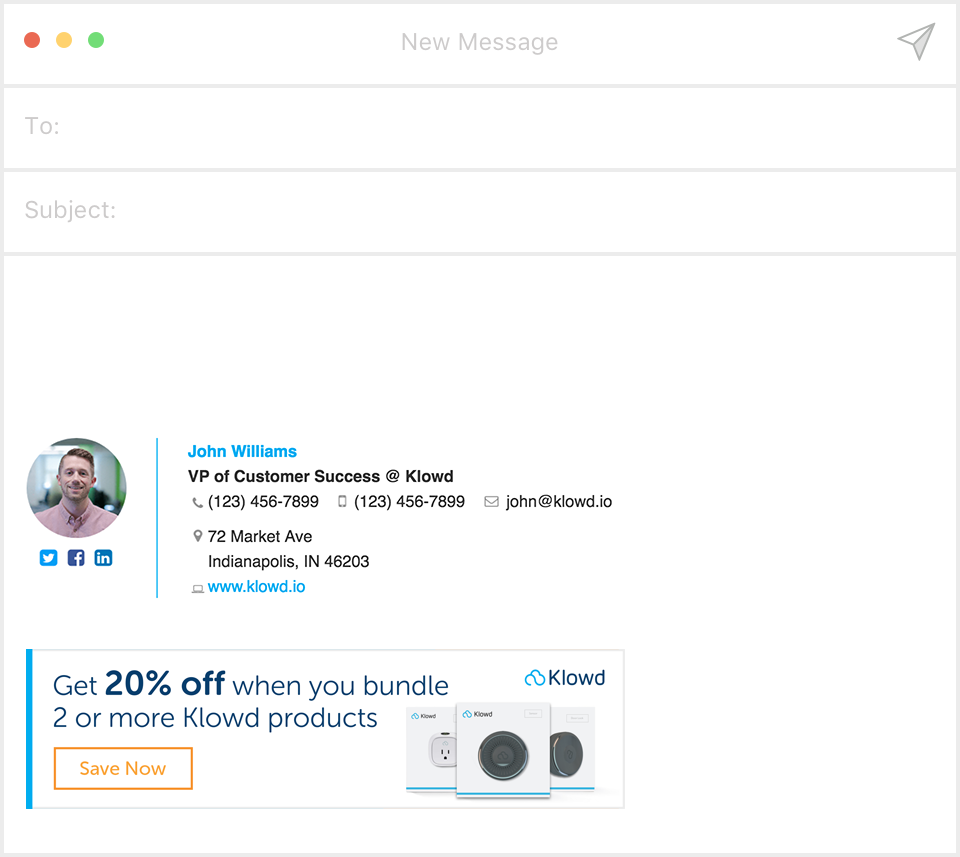Click the green maximize window dot
This screenshot has width=960, height=857.
tap(96, 40)
